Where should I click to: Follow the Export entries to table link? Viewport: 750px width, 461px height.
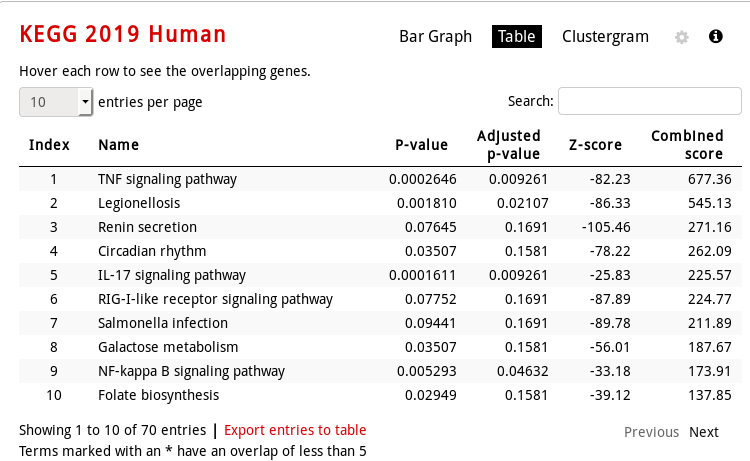pos(295,430)
